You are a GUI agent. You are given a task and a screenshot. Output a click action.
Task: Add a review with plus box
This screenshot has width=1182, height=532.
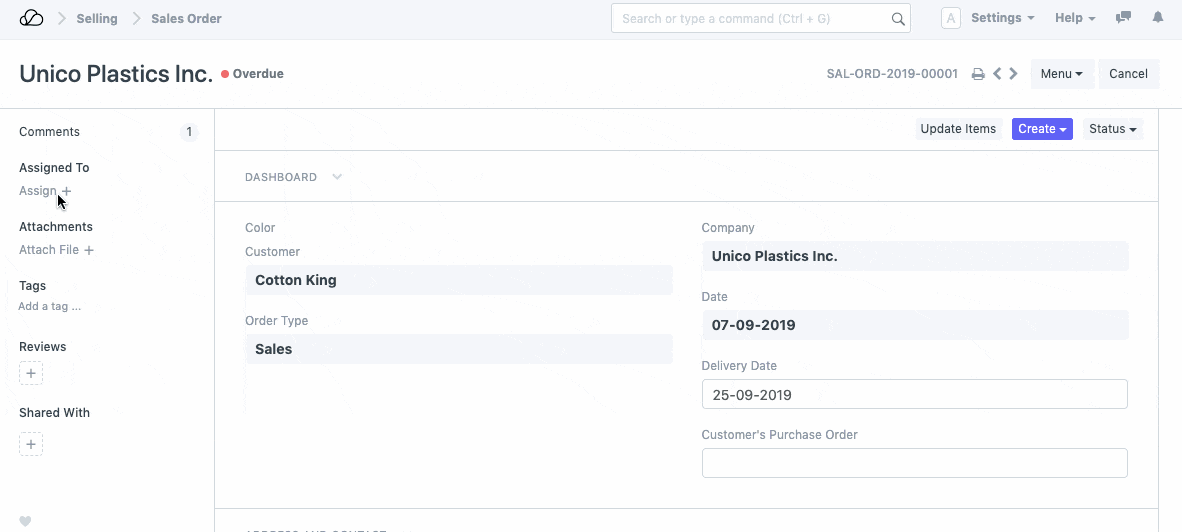(31, 374)
